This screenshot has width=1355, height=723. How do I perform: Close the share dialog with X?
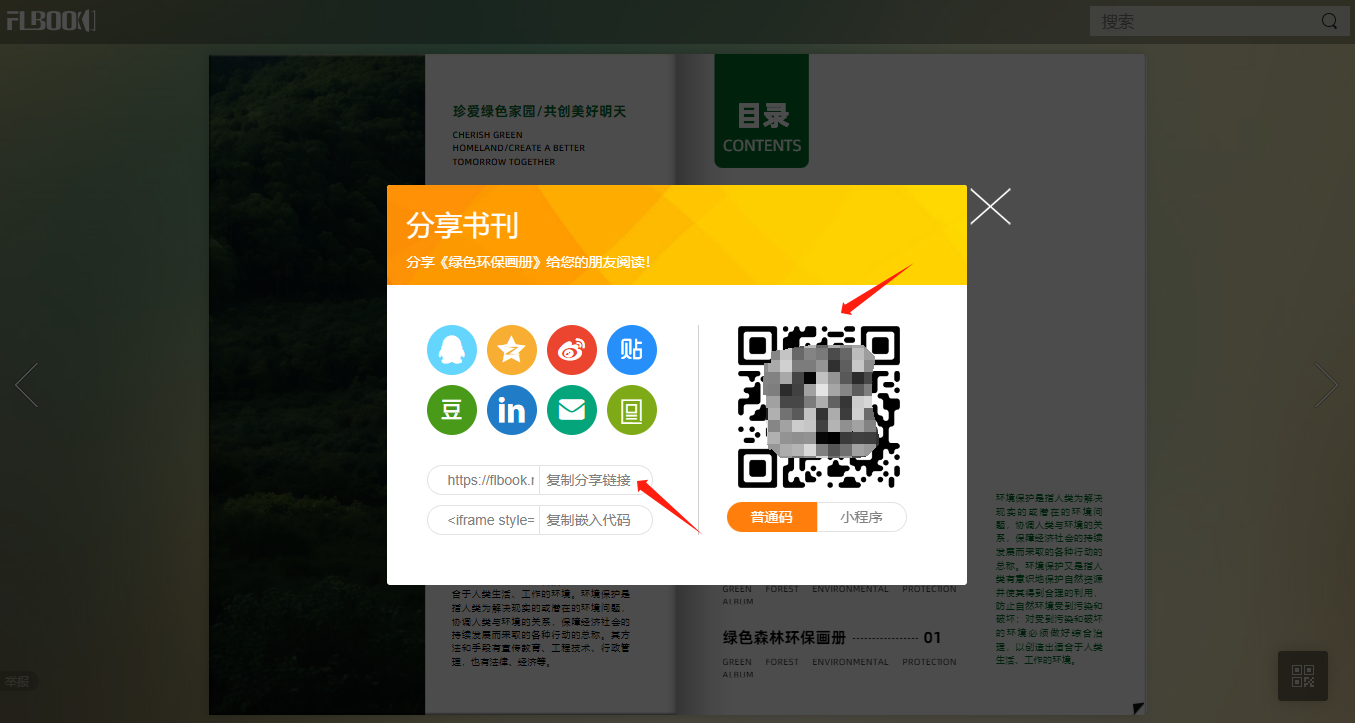(990, 206)
